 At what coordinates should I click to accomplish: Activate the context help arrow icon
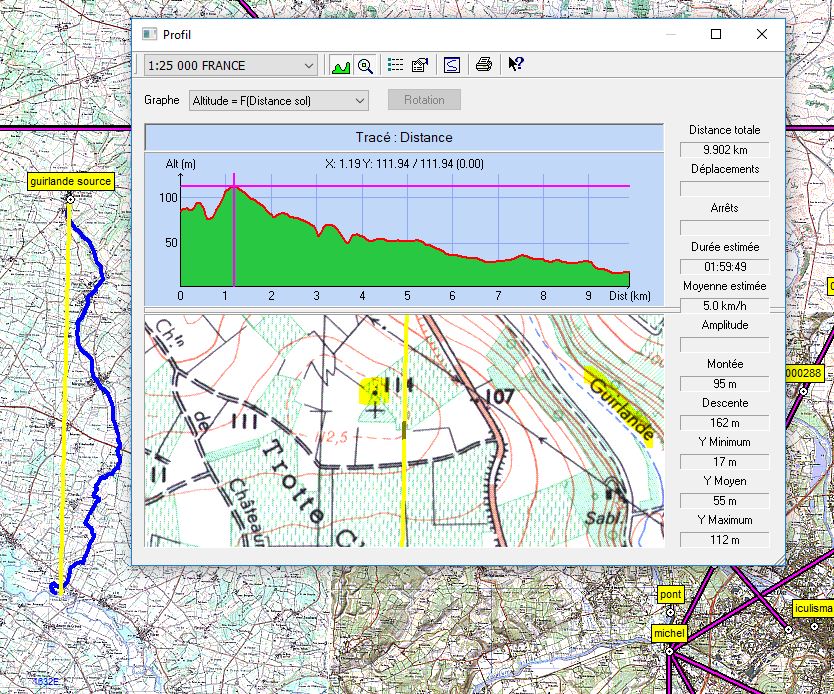point(515,65)
